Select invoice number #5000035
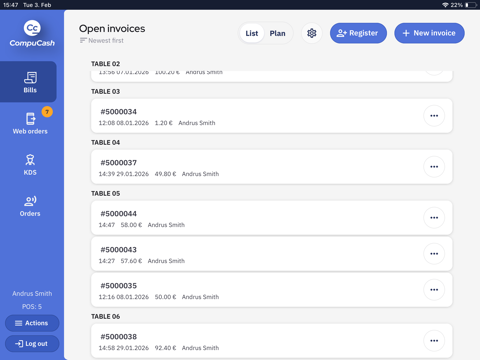Image resolution: width=480 pixels, height=360 pixels. [119, 286]
